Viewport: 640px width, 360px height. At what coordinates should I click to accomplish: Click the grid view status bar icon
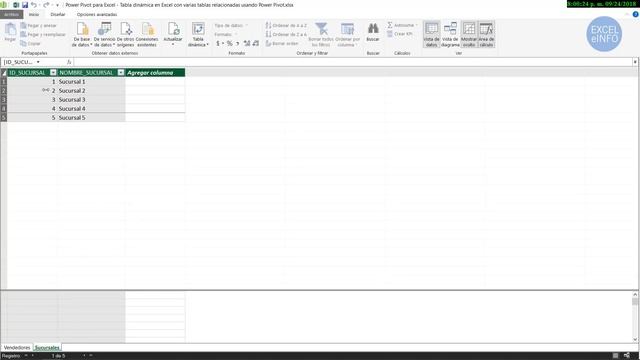coord(616,356)
